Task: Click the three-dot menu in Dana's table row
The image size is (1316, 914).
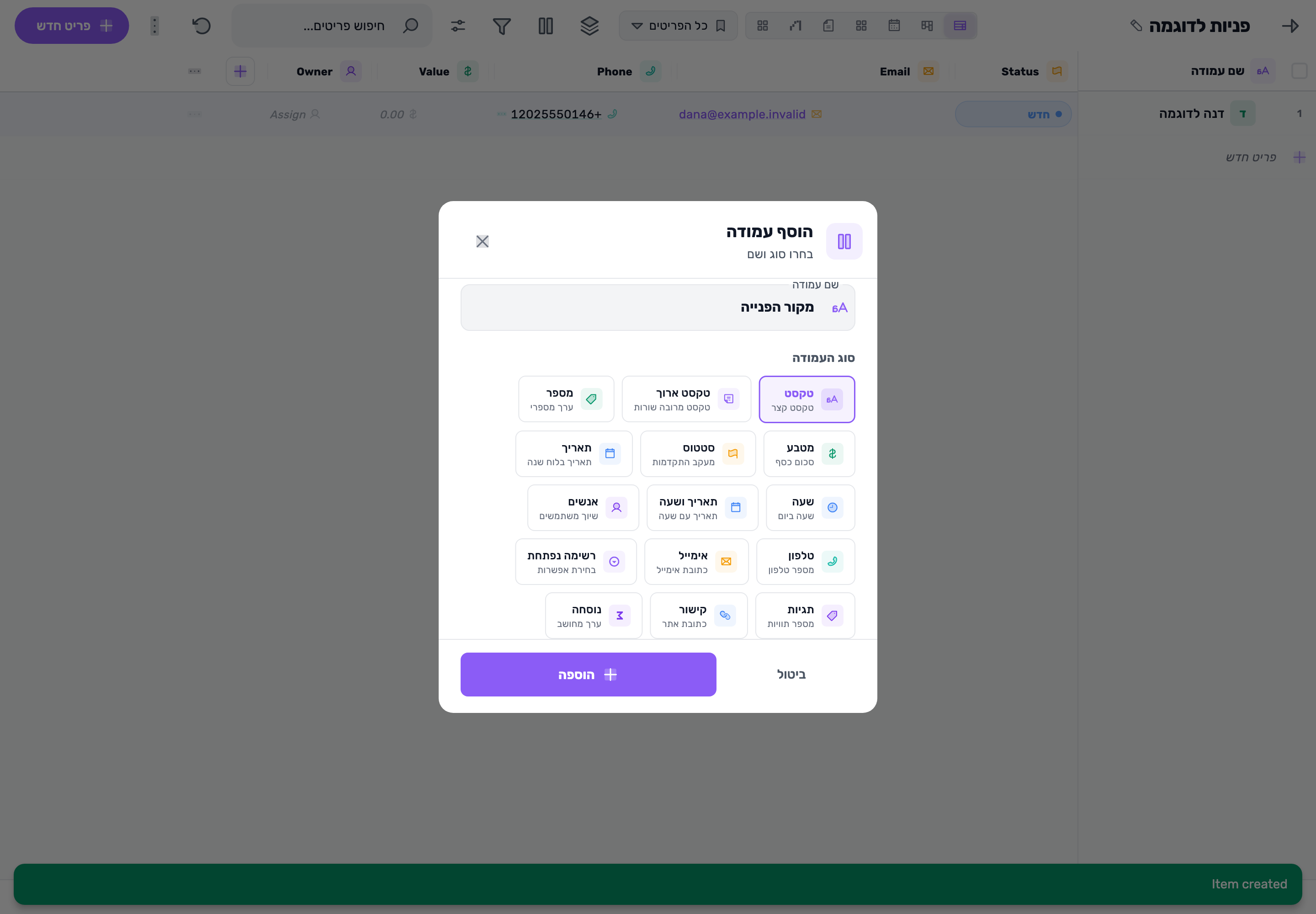Action: [195, 114]
